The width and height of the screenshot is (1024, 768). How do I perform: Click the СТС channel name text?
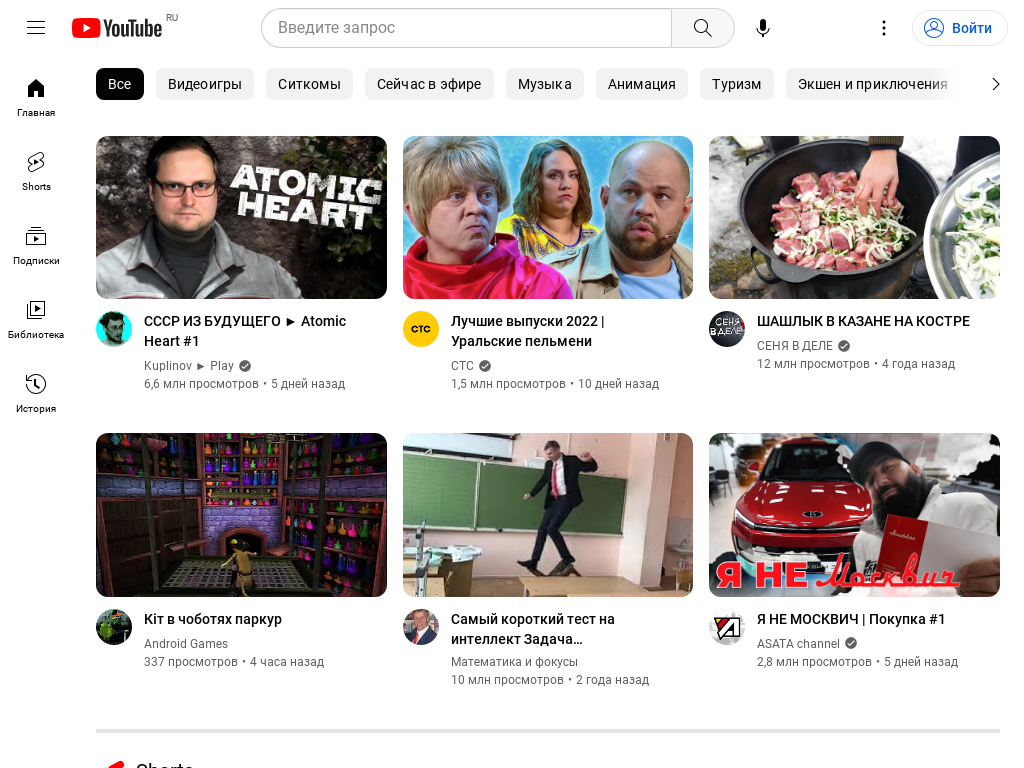point(462,366)
